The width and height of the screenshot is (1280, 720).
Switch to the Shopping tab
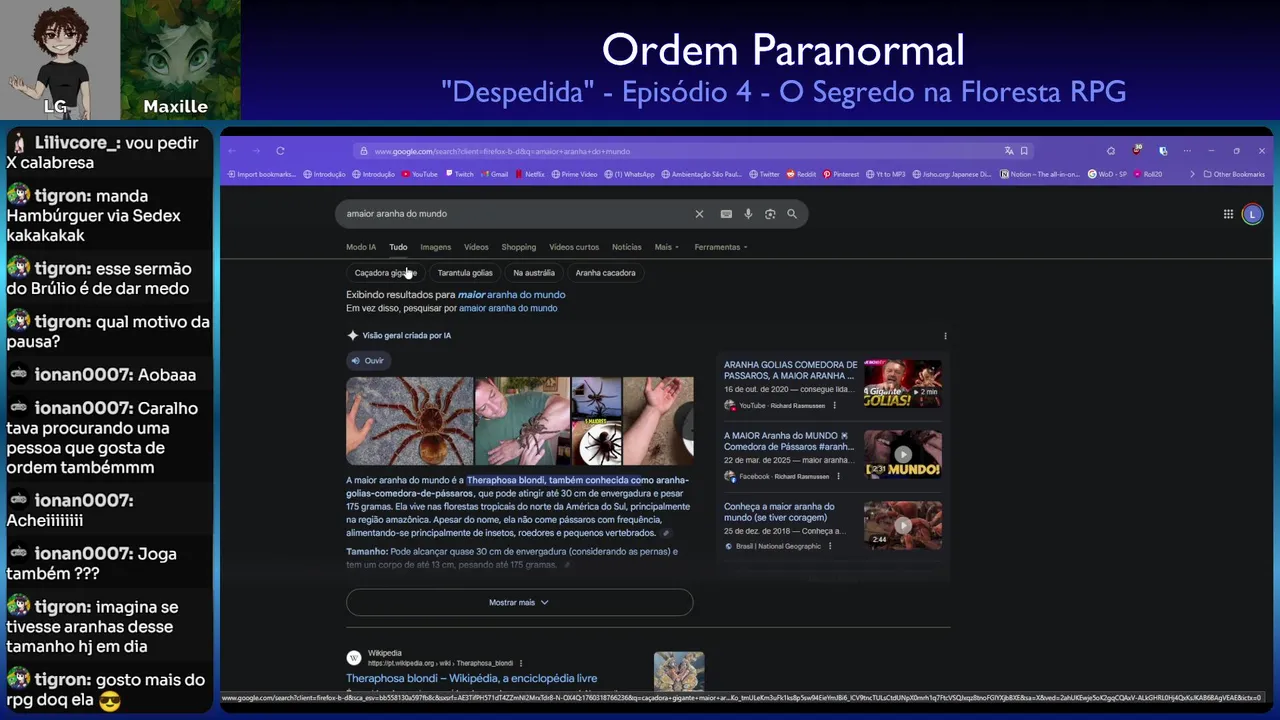[x=519, y=247]
